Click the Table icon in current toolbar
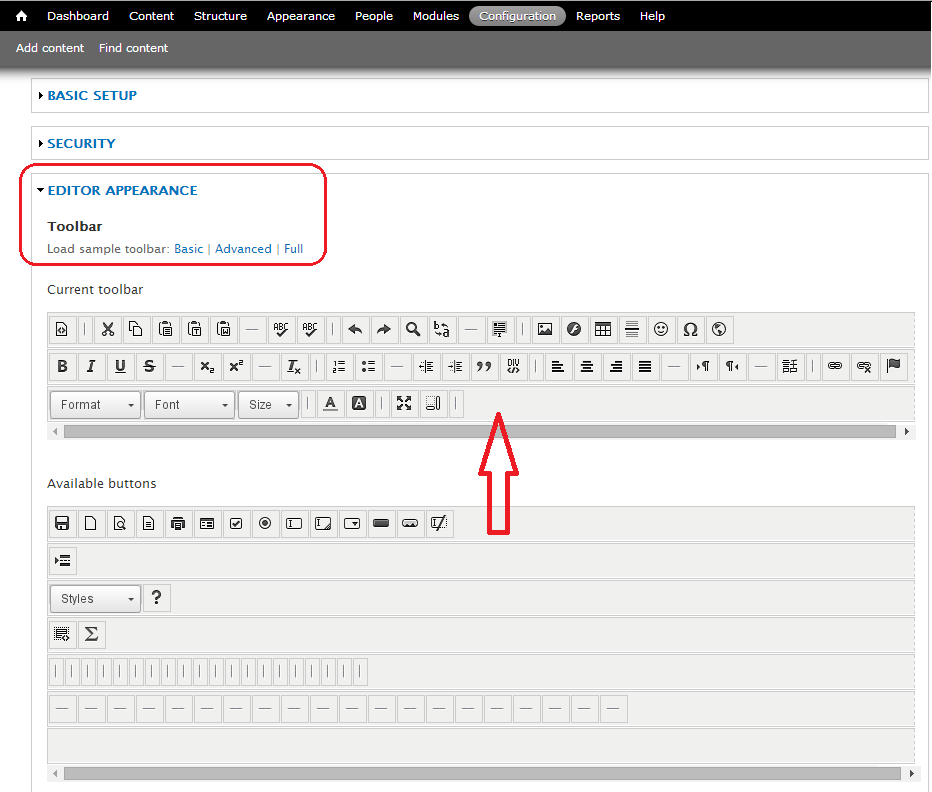The height and width of the screenshot is (792, 932). point(602,329)
